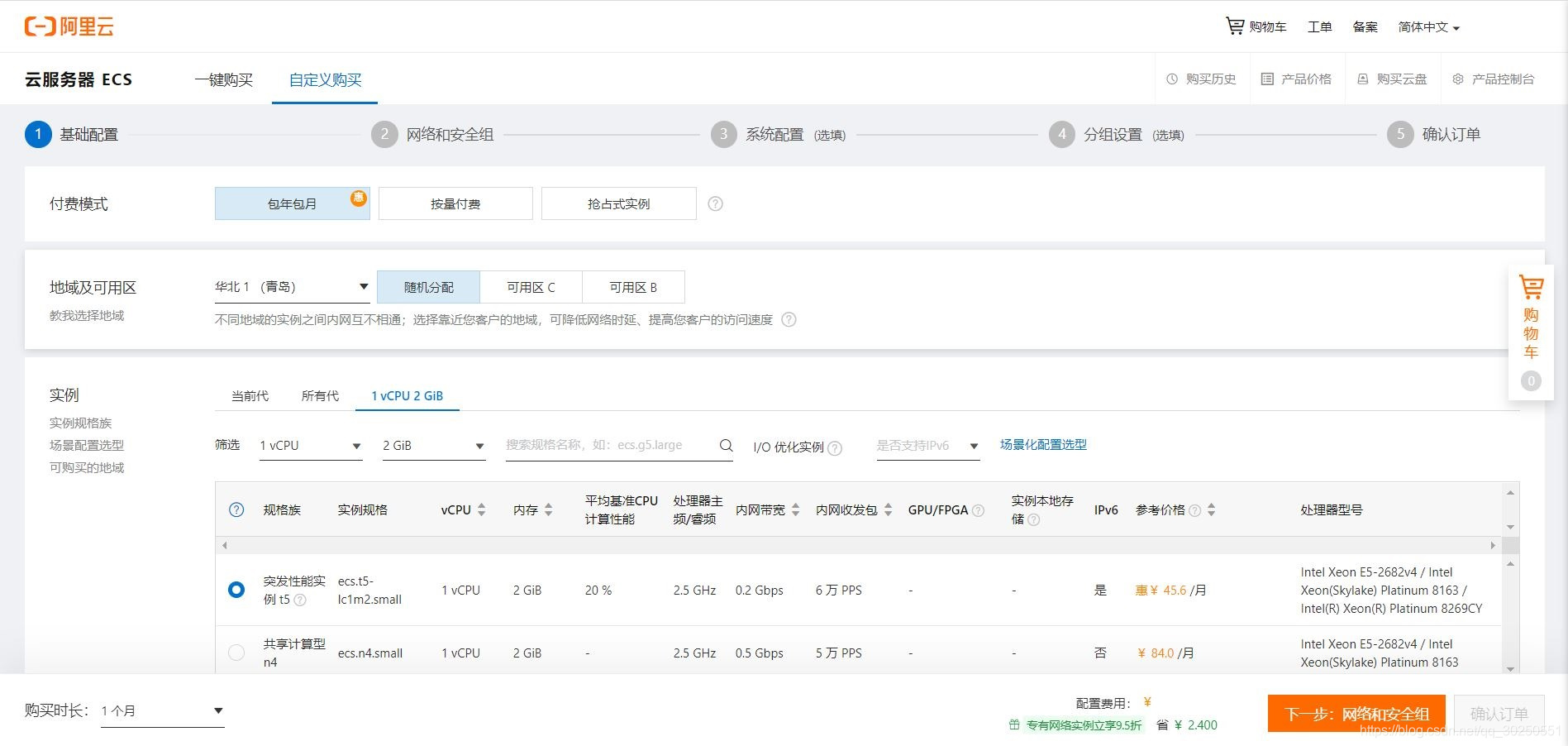Screen dimensions: 1568x746
Task: Switch to 1 vCPU 2 GiB tab
Action: pyautogui.click(x=407, y=396)
